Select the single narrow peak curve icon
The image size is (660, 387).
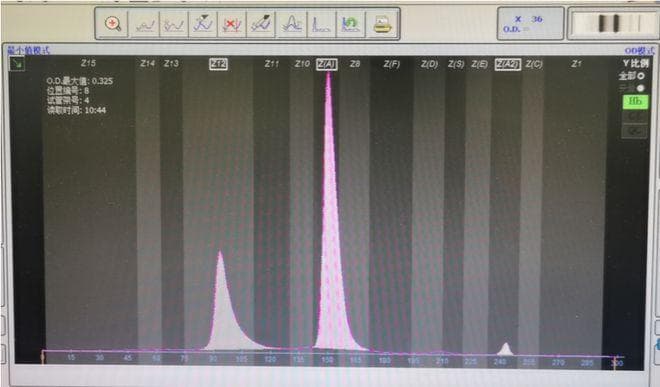pyautogui.click(x=321, y=24)
